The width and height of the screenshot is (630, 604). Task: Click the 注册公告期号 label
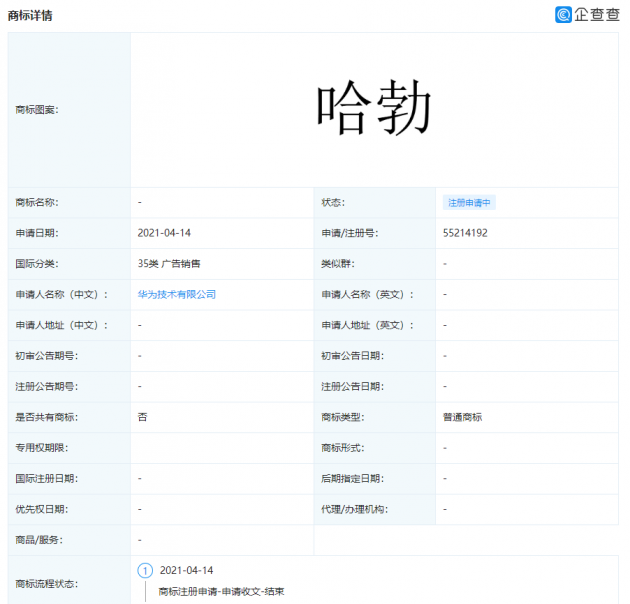click(47, 387)
